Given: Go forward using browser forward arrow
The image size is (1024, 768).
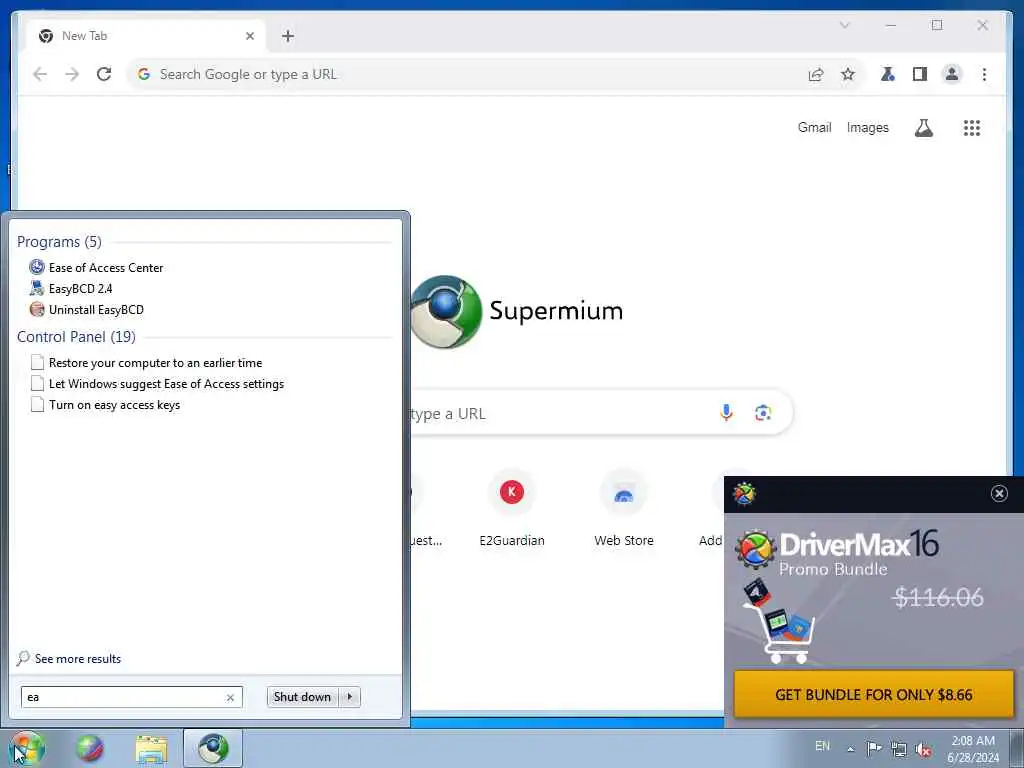Looking at the screenshot, I should coord(72,74).
